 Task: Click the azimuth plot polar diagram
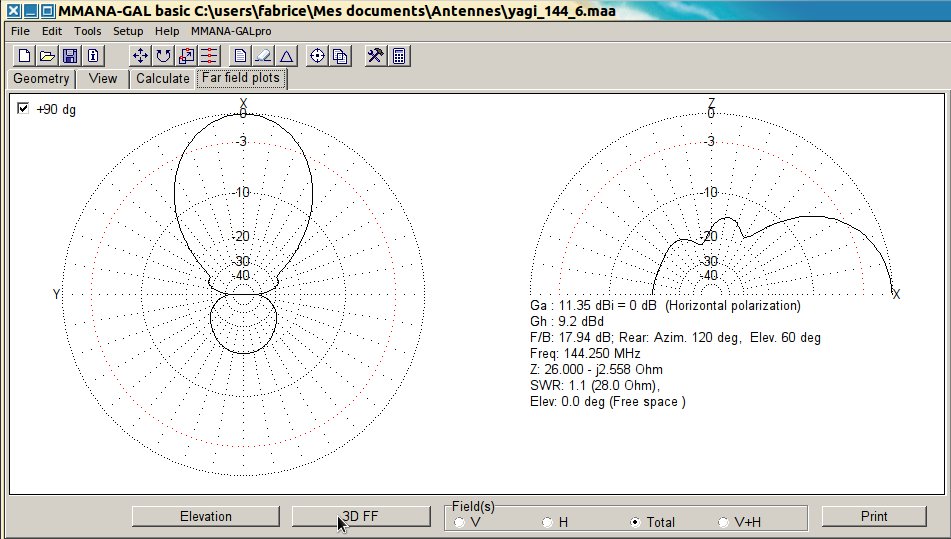243,295
